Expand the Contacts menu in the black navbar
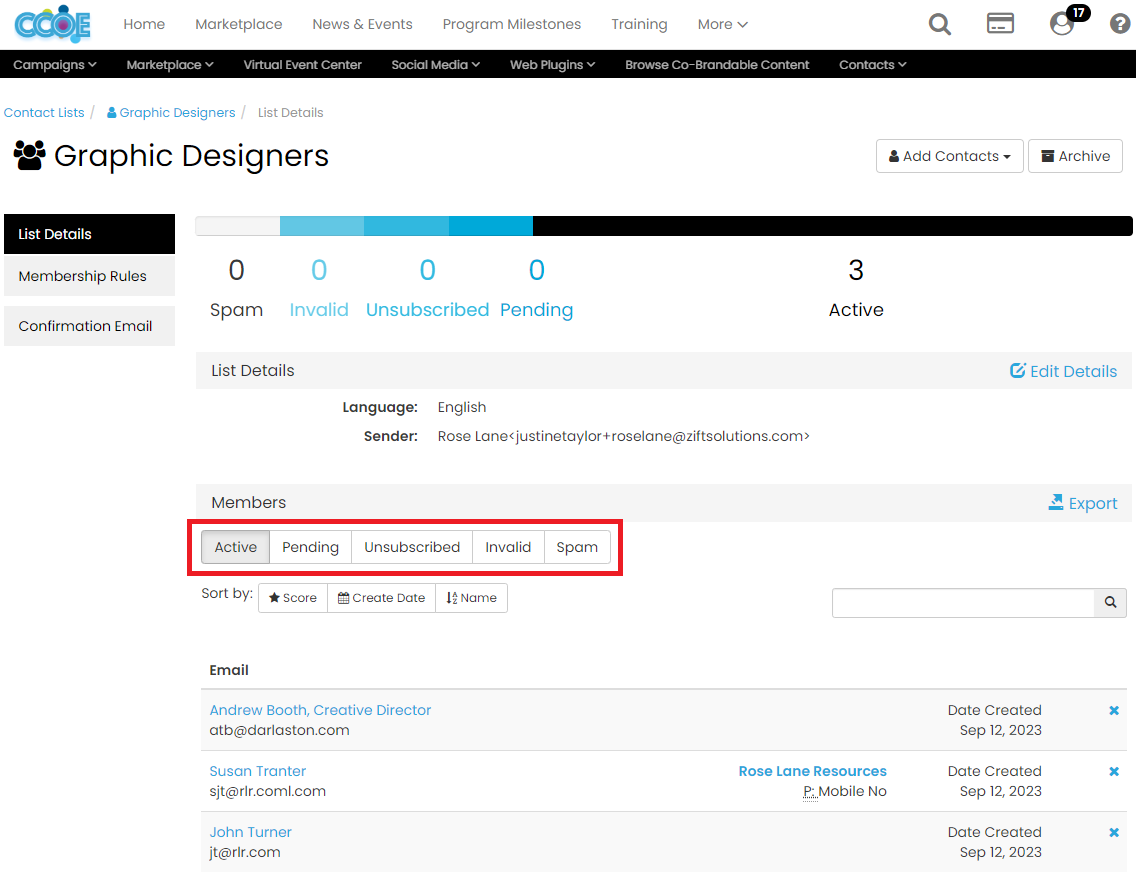Image resolution: width=1136 pixels, height=888 pixels. click(871, 64)
